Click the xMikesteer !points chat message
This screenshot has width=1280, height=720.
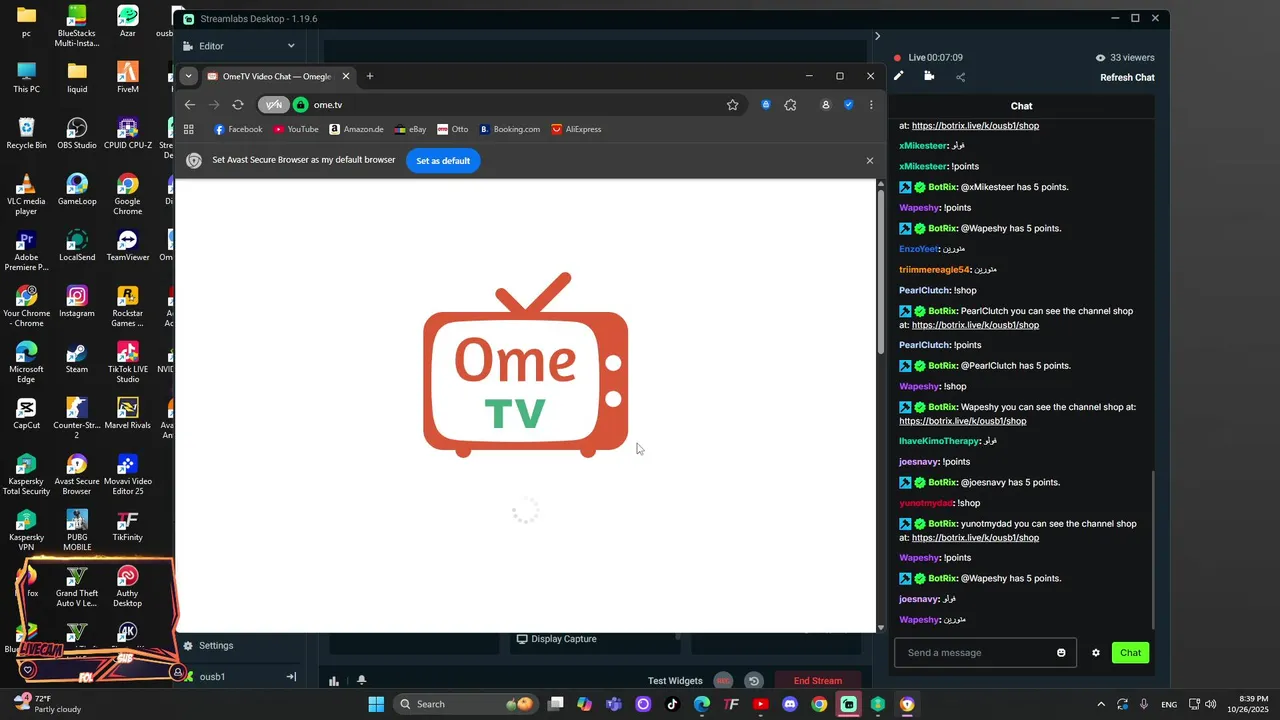(939, 166)
